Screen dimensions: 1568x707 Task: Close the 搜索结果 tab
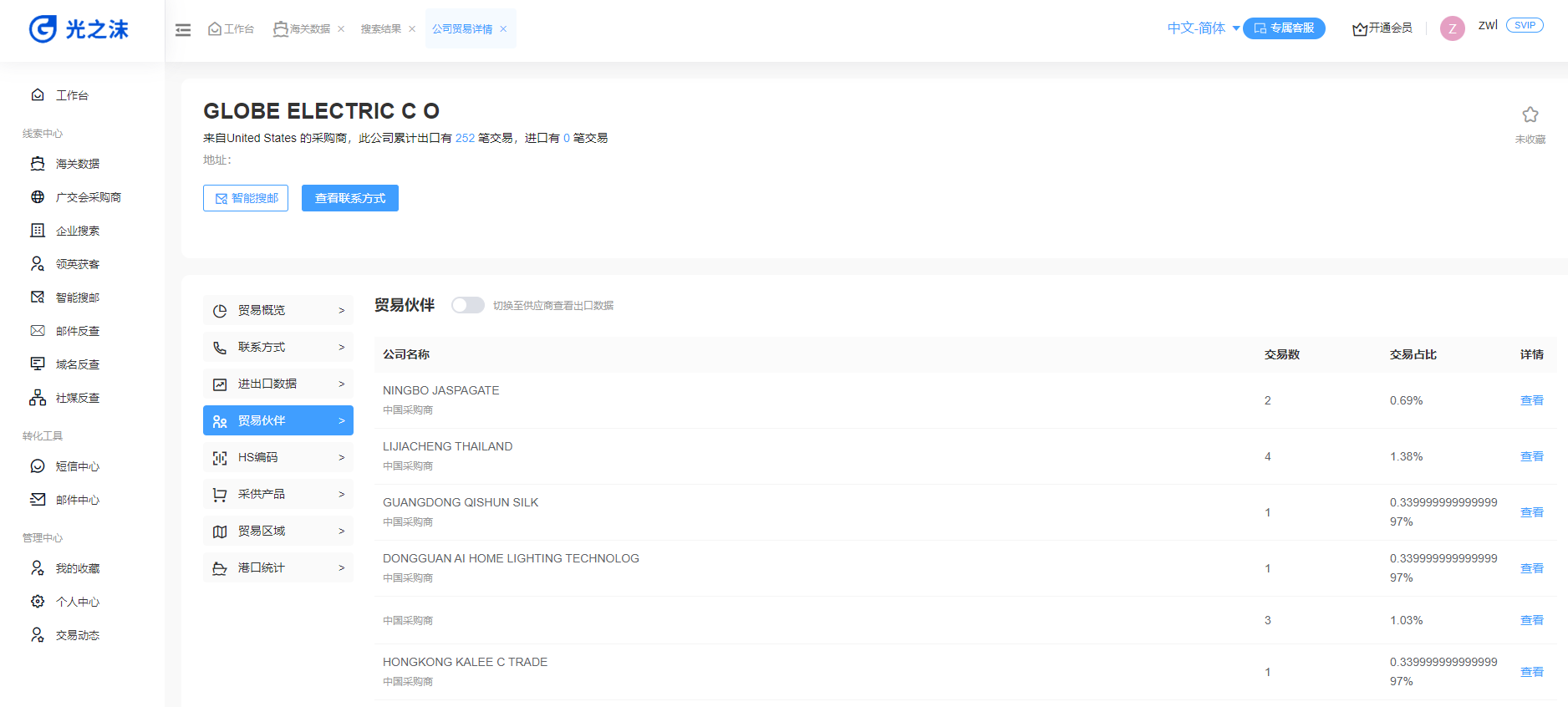412,29
